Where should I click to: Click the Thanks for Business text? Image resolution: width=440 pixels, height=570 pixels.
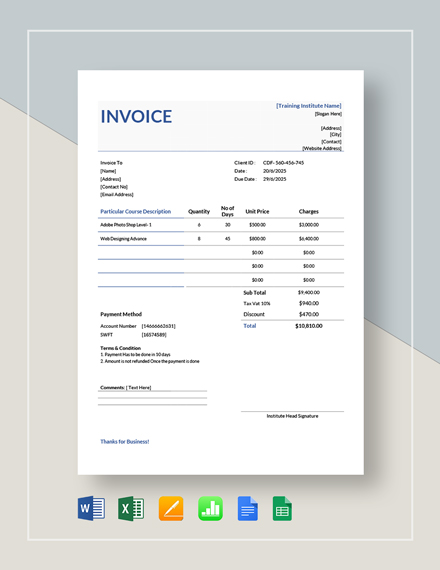[x=125, y=441]
